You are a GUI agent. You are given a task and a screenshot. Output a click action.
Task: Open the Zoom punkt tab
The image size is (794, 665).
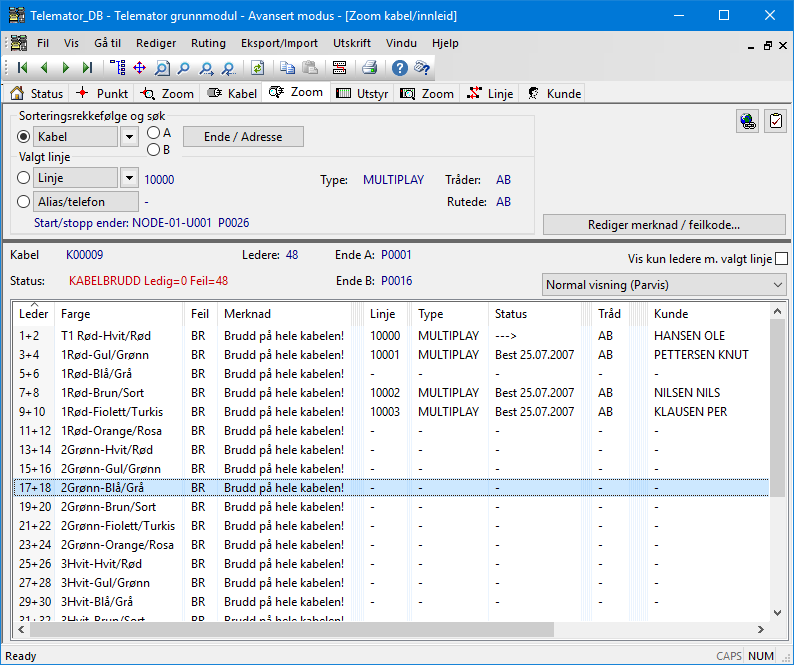[168, 93]
